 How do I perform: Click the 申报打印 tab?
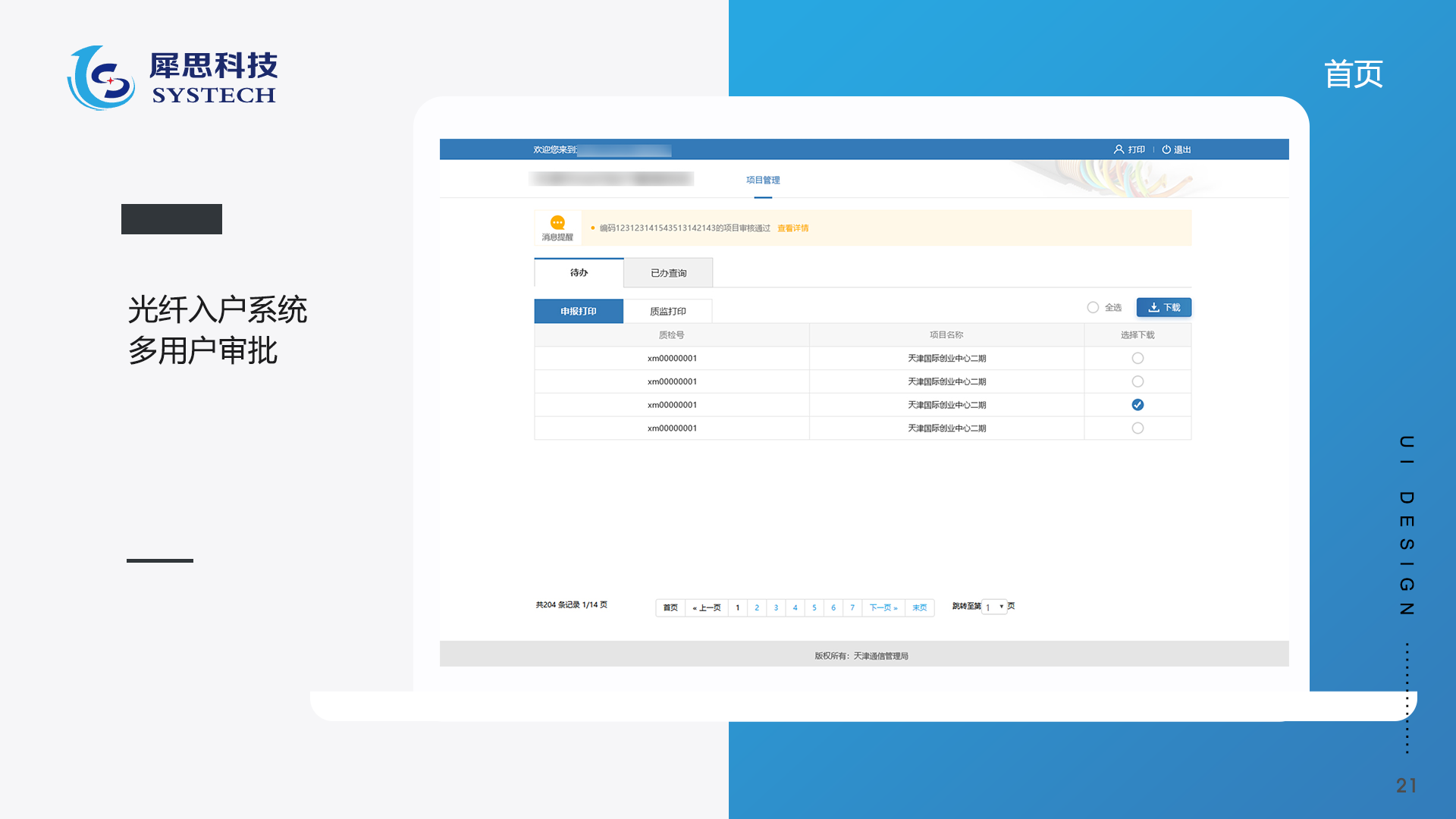coord(579,311)
